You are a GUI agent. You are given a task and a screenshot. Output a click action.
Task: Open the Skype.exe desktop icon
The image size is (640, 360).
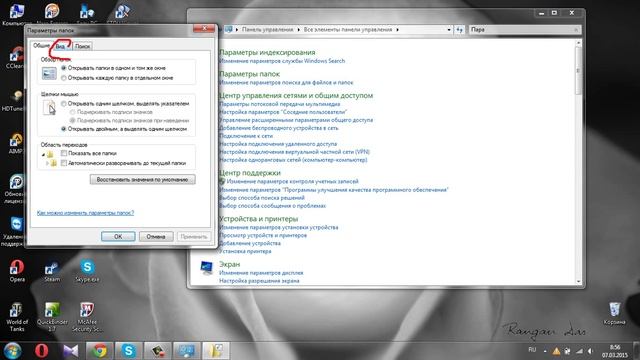coord(87,271)
